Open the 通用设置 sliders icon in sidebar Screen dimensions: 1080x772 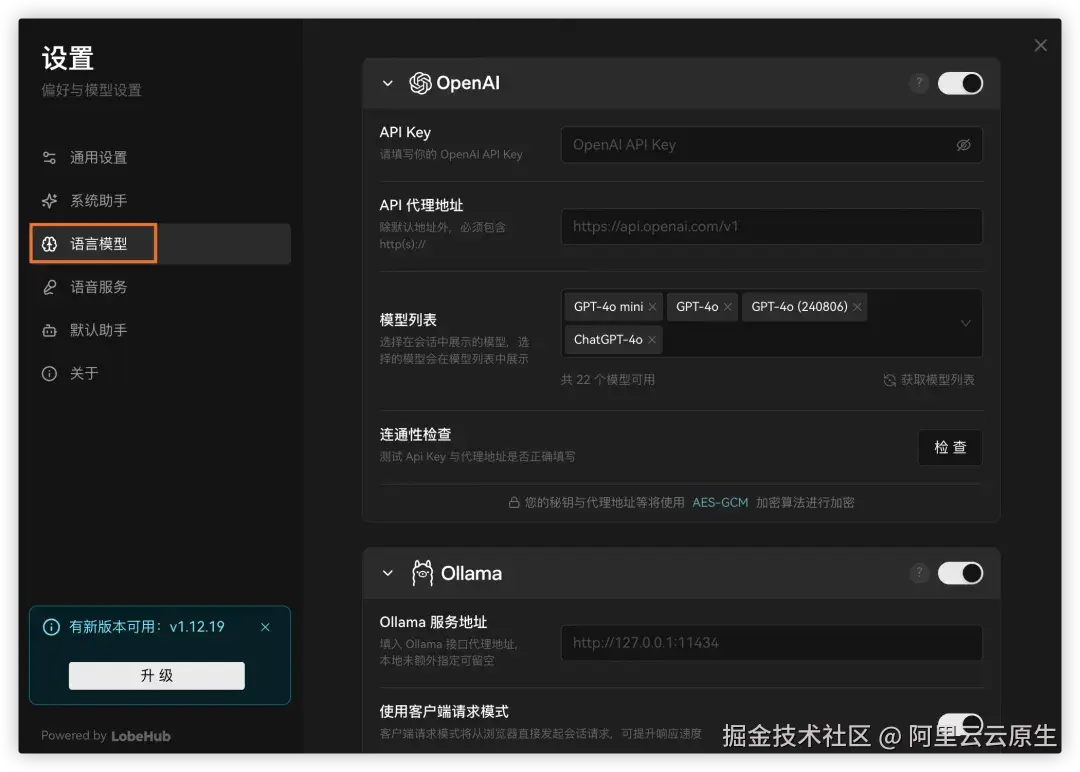pos(51,157)
